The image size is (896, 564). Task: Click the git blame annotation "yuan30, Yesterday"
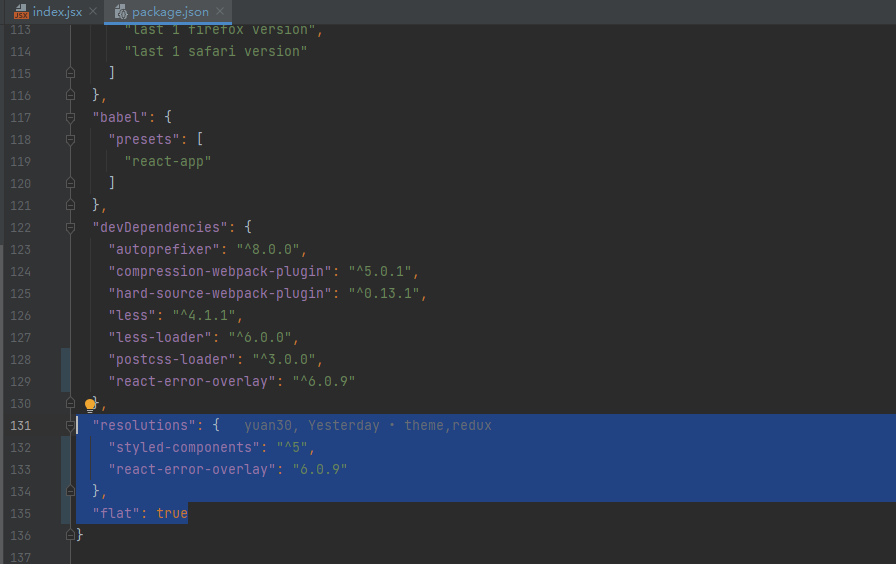pyautogui.click(x=311, y=426)
